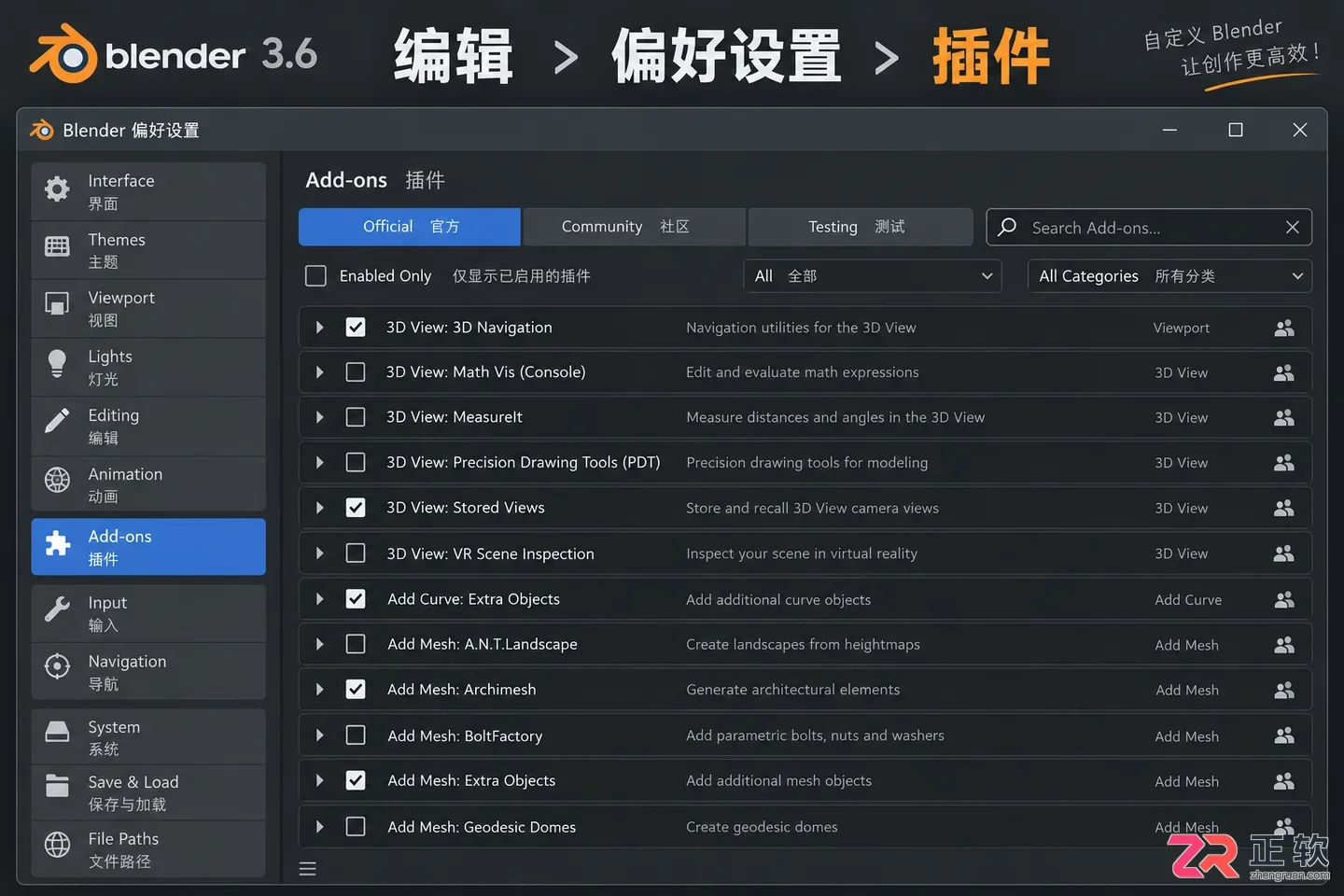Uncheck the Archimesh add-on
1344x896 pixels.
coord(356,690)
